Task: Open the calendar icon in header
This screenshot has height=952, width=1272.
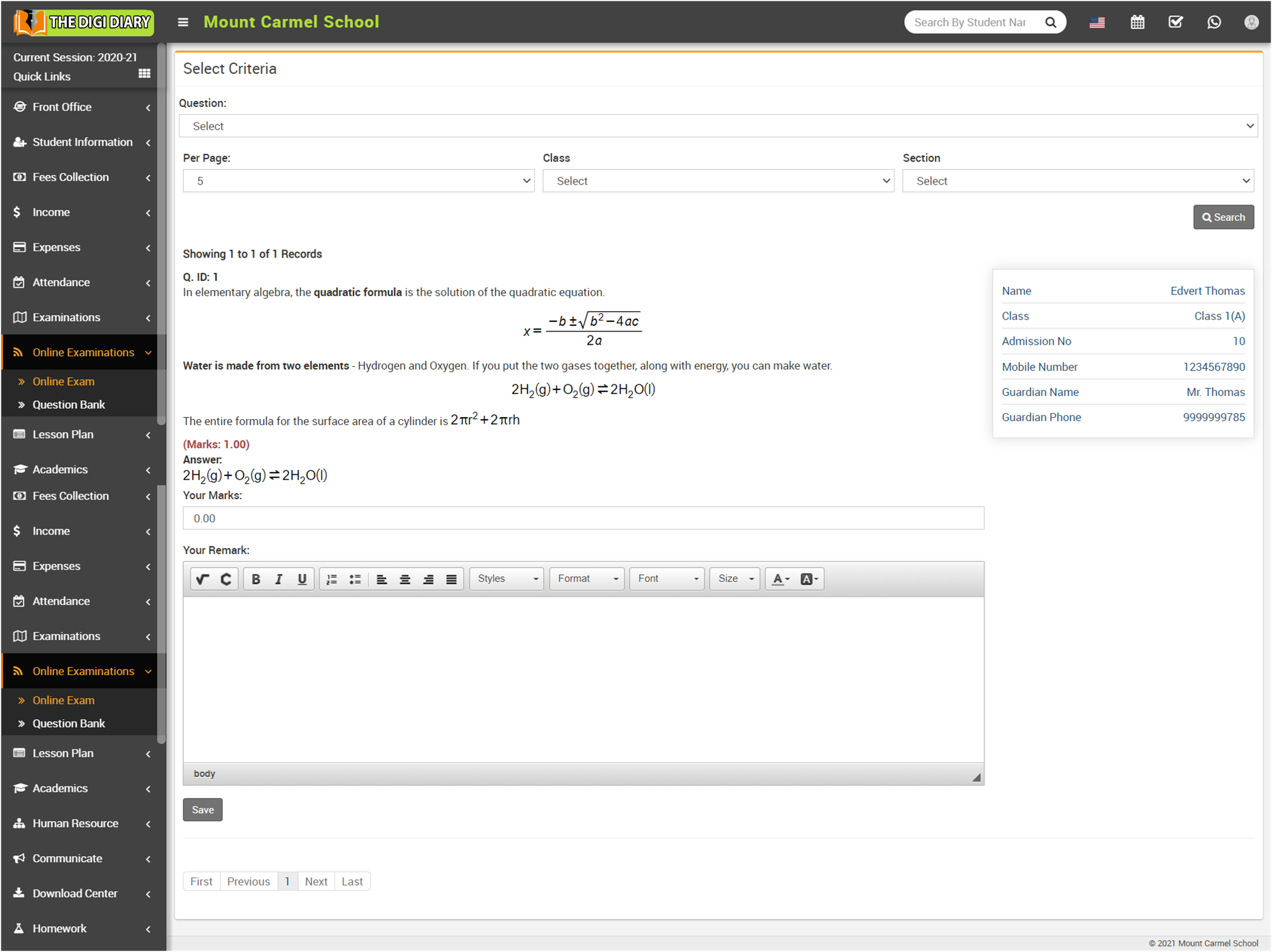Action: click(x=1137, y=22)
